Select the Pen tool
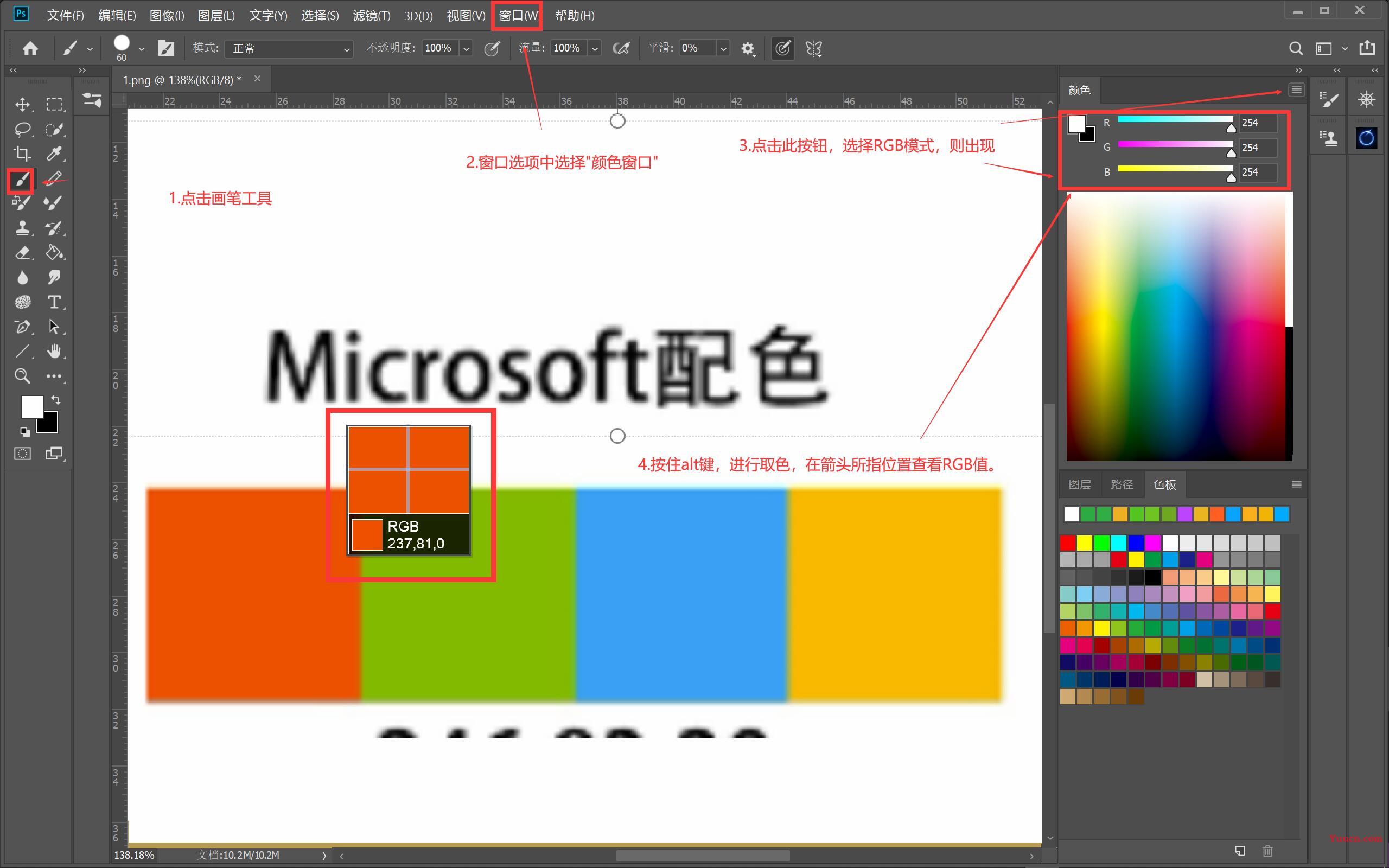 pyautogui.click(x=22, y=327)
